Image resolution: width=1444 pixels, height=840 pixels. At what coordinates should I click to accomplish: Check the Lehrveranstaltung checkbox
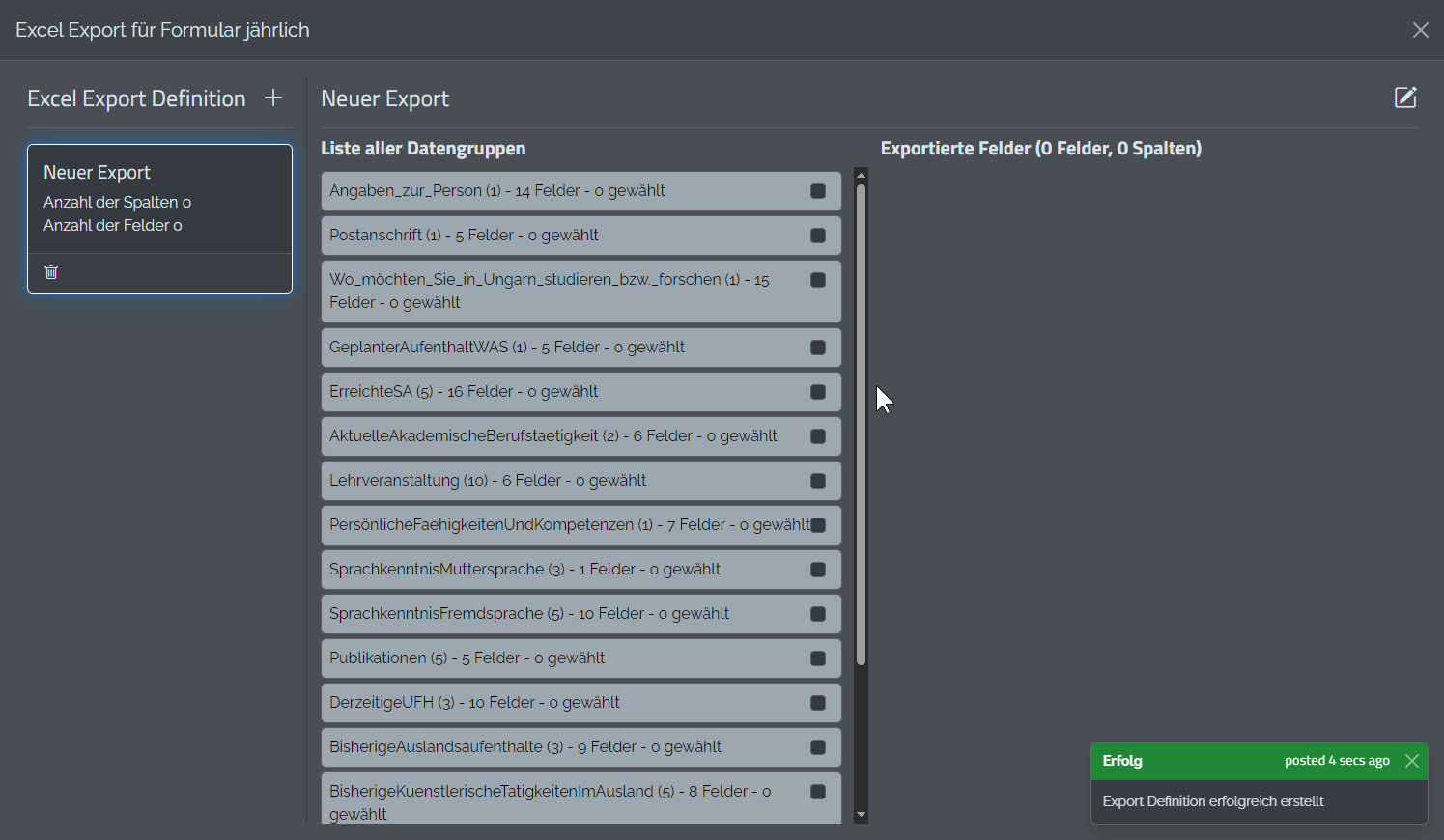(x=818, y=480)
